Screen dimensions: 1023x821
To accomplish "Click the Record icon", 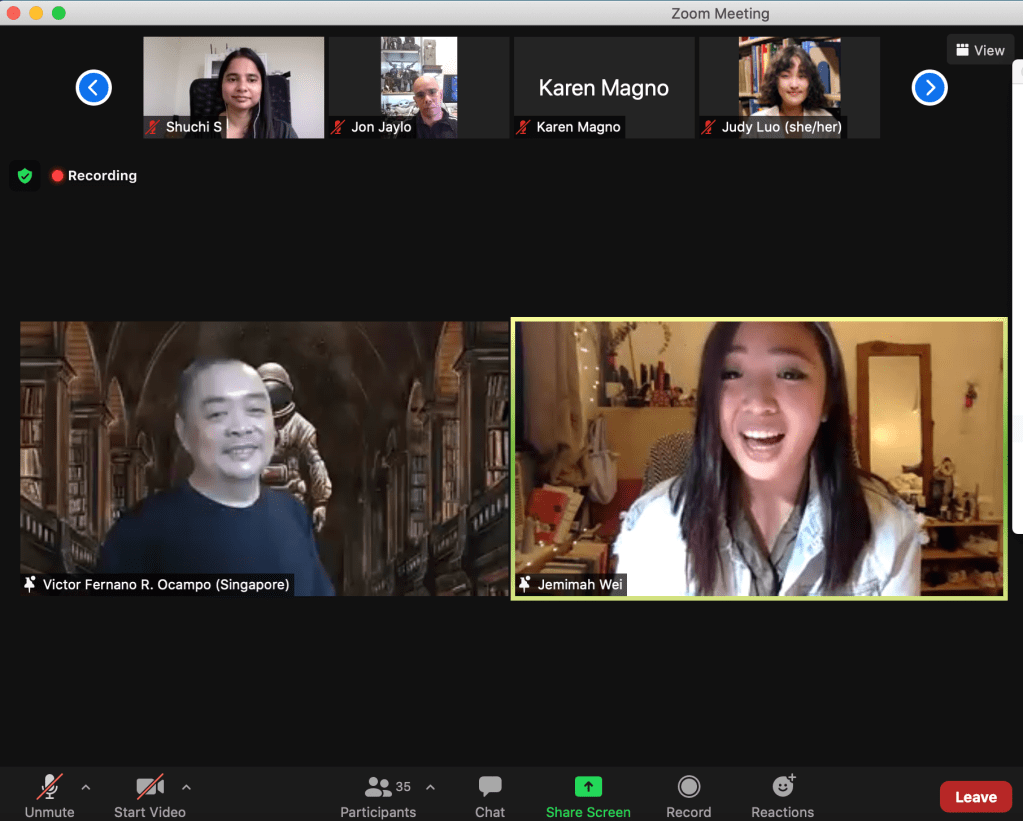I will [688, 787].
